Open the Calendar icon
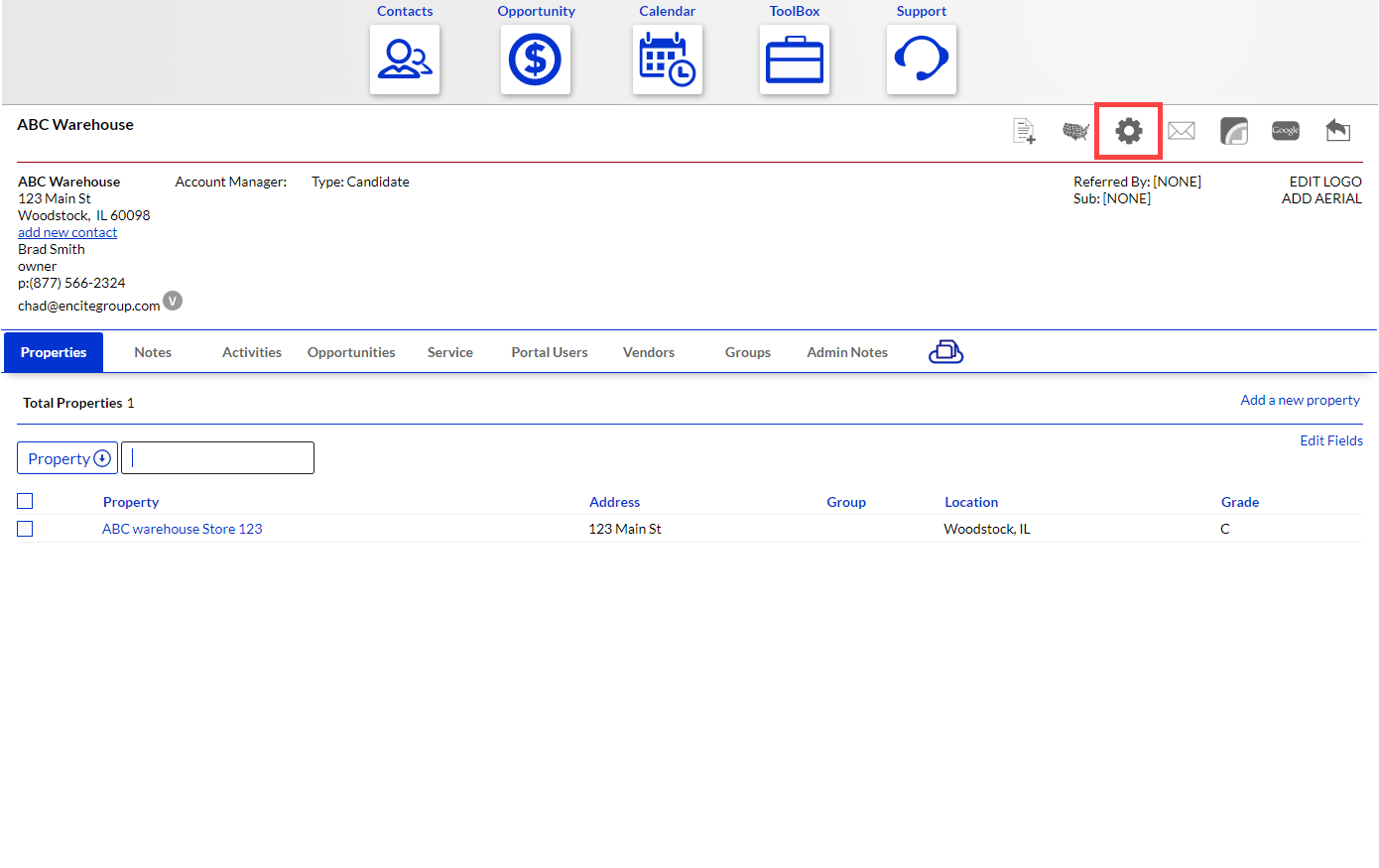This screenshot has width=1379, height=868. (x=667, y=60)
